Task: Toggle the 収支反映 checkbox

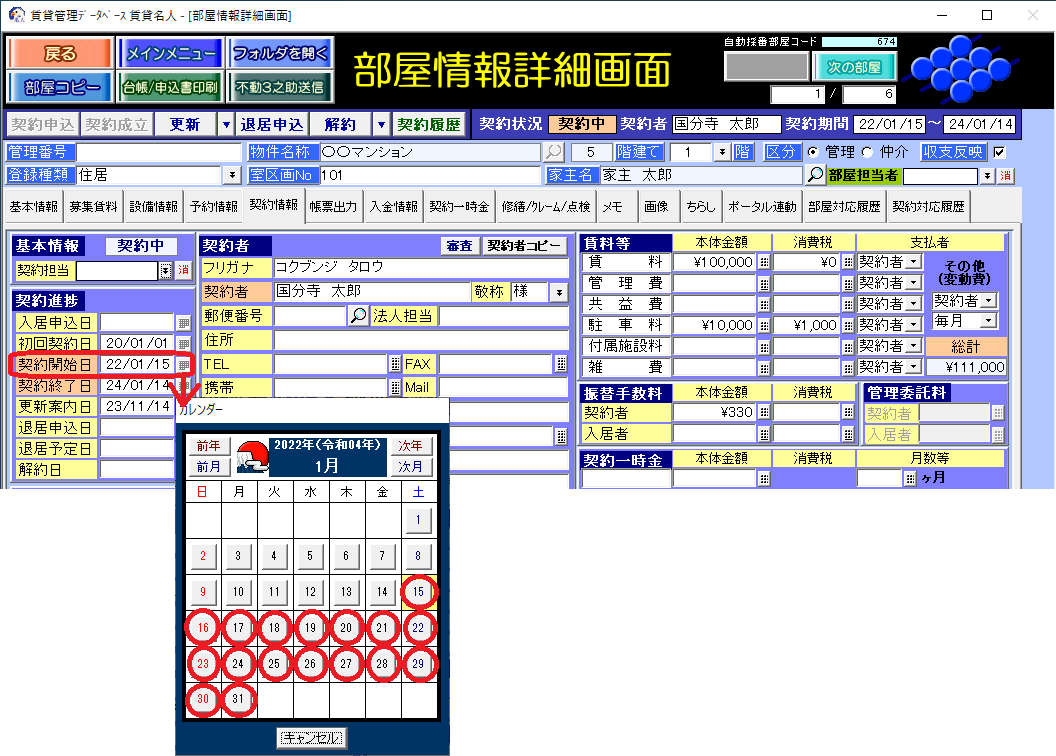Action: [x=998, y=152]
